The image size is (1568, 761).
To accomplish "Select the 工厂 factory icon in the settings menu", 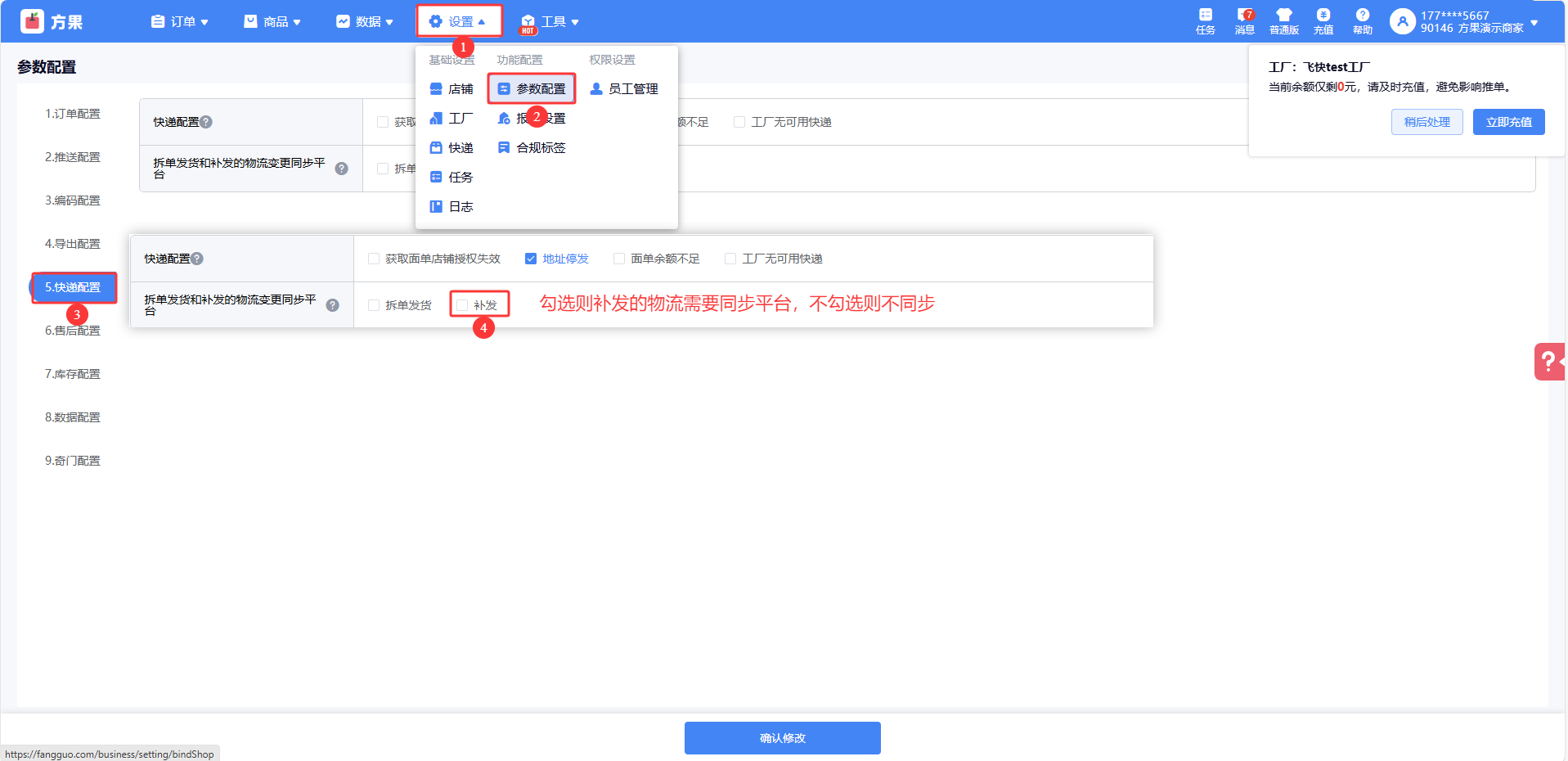I will (x=436, y=118).
